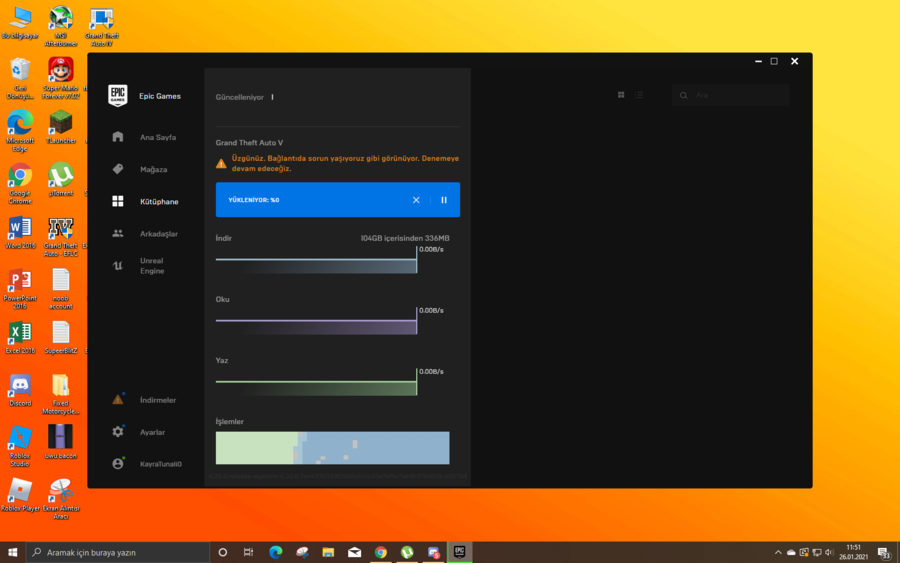Maximize the Epic Games Launcher window
The height and width of the screenshot is (563, 900).
pos(774,61)
